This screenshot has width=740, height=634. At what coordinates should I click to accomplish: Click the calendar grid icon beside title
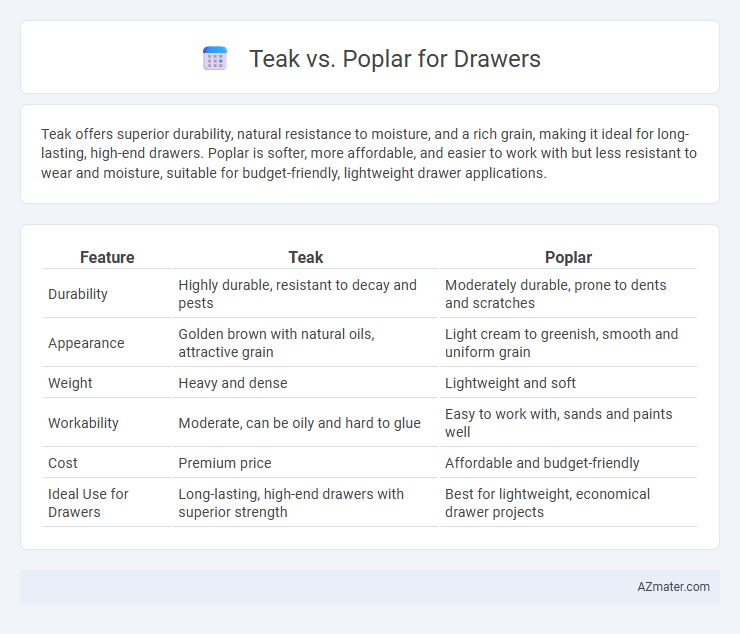pos(215,59)
